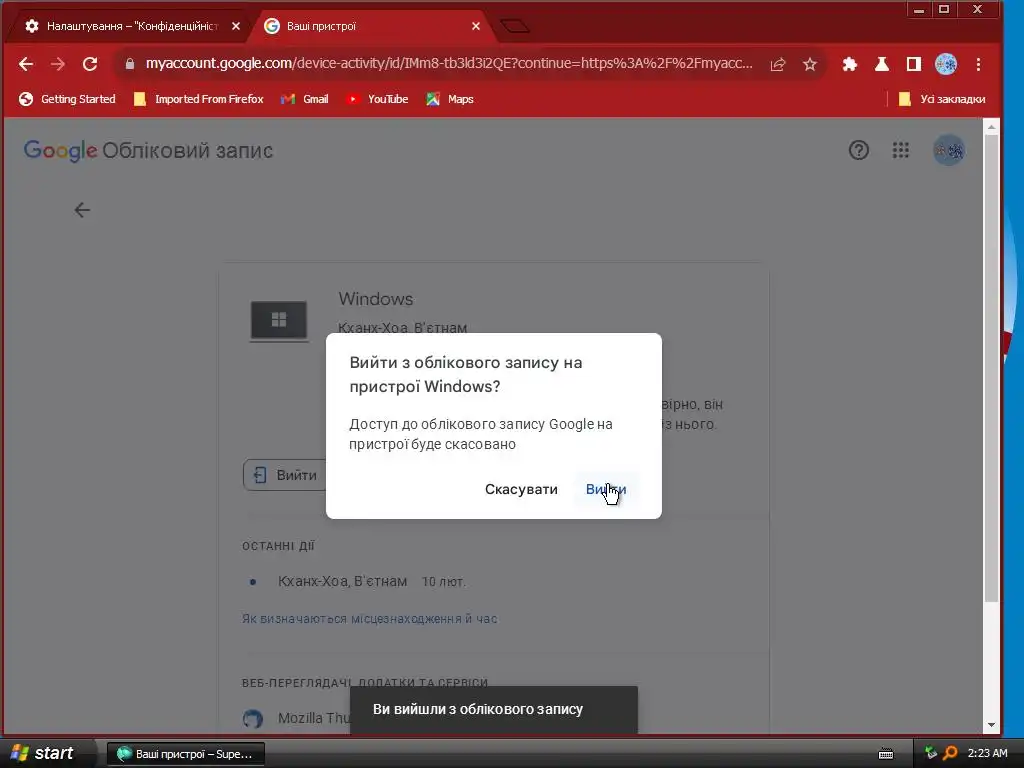This screenshot has width=1024, height=768.
Task: Click the Ваші пристрої taskbar window button
Action: point(185,754)
